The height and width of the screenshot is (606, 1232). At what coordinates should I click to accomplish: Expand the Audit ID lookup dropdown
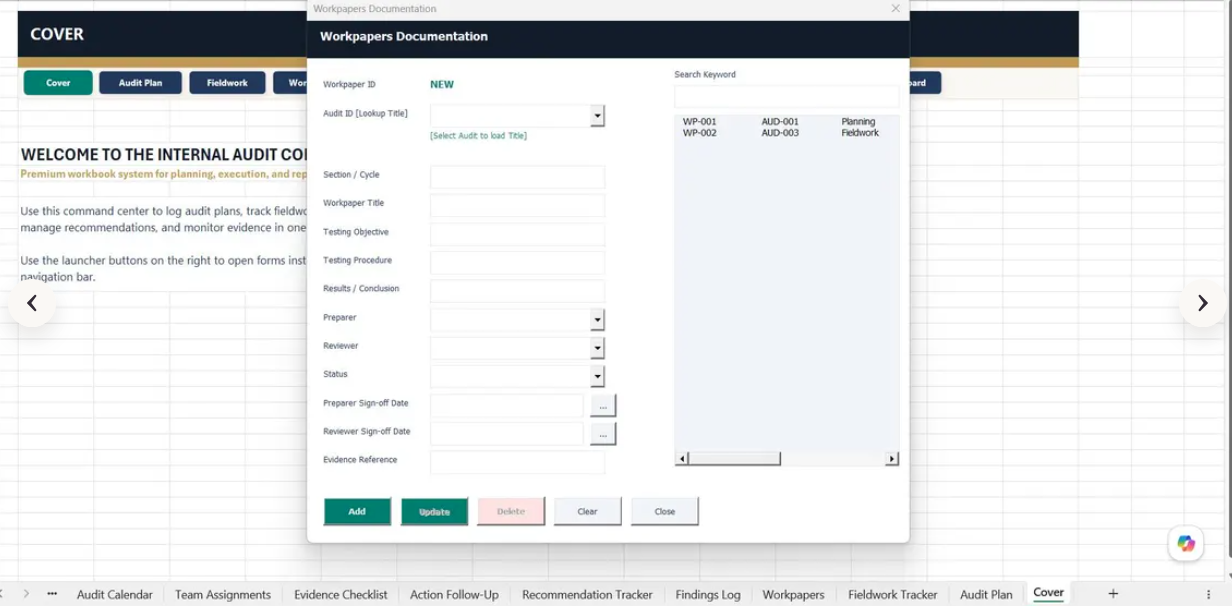pos(597,116)
